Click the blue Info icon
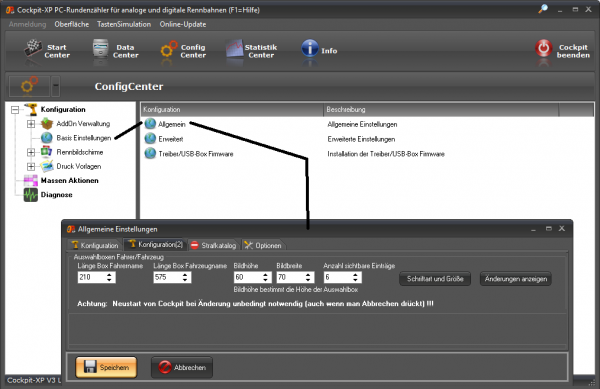The height and width of the screenshot is (389, 600). coord(310,49)
